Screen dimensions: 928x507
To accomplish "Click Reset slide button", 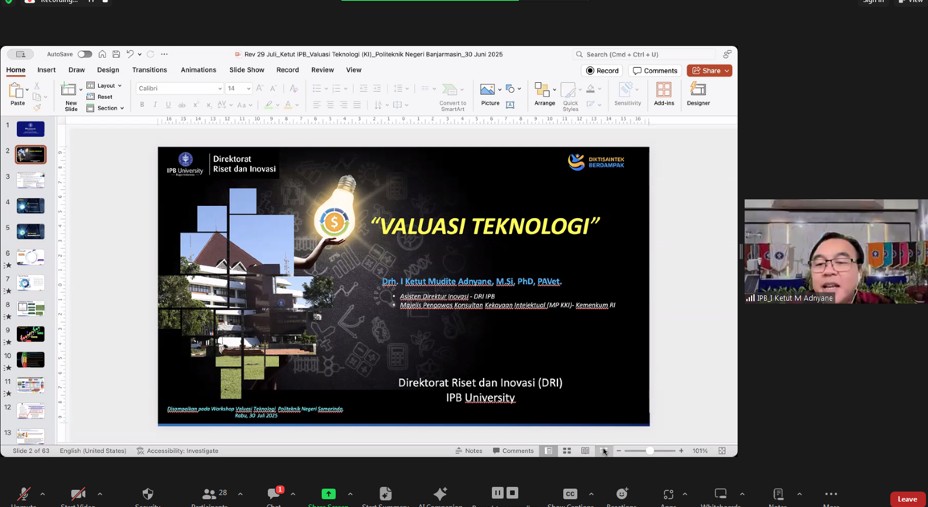I will pos(100,97).
